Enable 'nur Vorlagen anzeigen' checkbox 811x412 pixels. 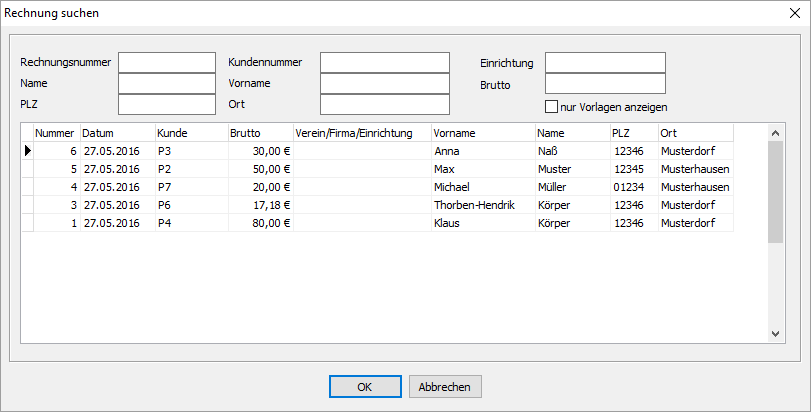pyautogui.click(x=551, y=107)
